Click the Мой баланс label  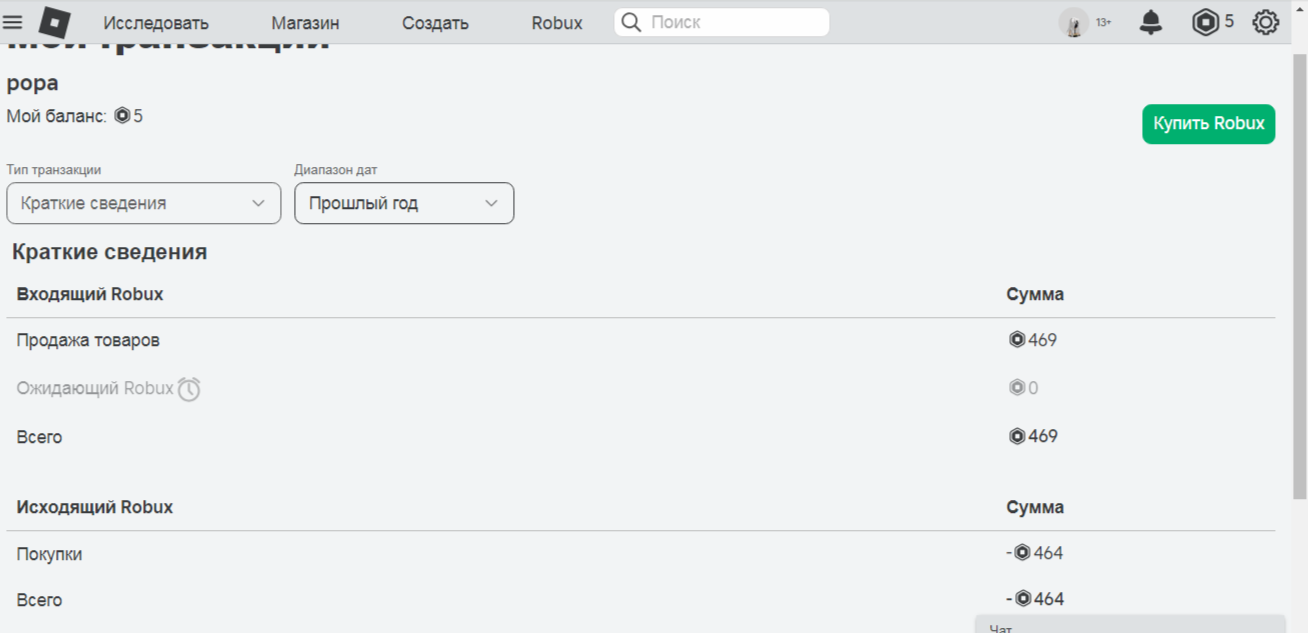(x=56, y=116)
